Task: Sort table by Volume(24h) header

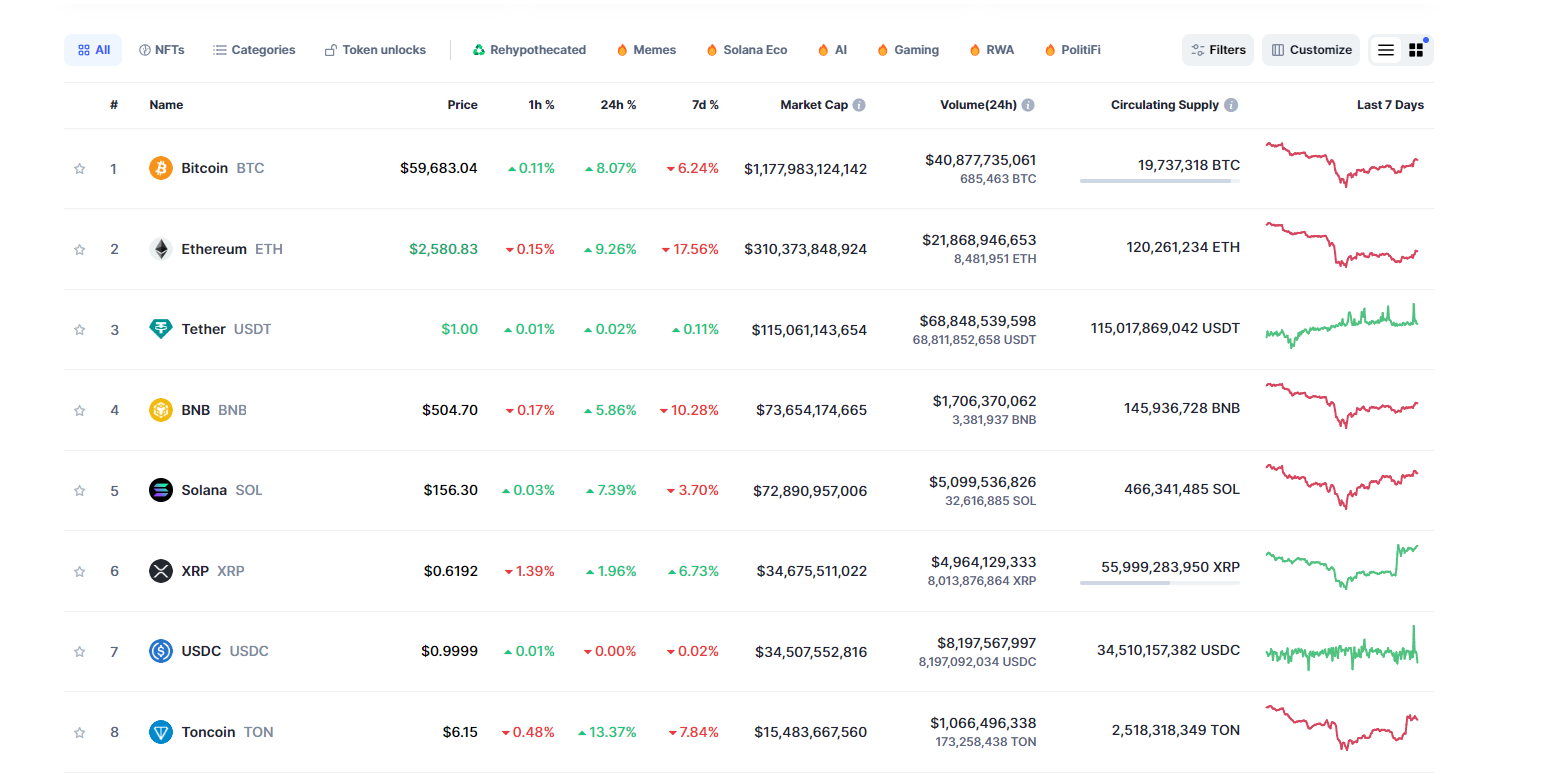Action: point(978,105)
